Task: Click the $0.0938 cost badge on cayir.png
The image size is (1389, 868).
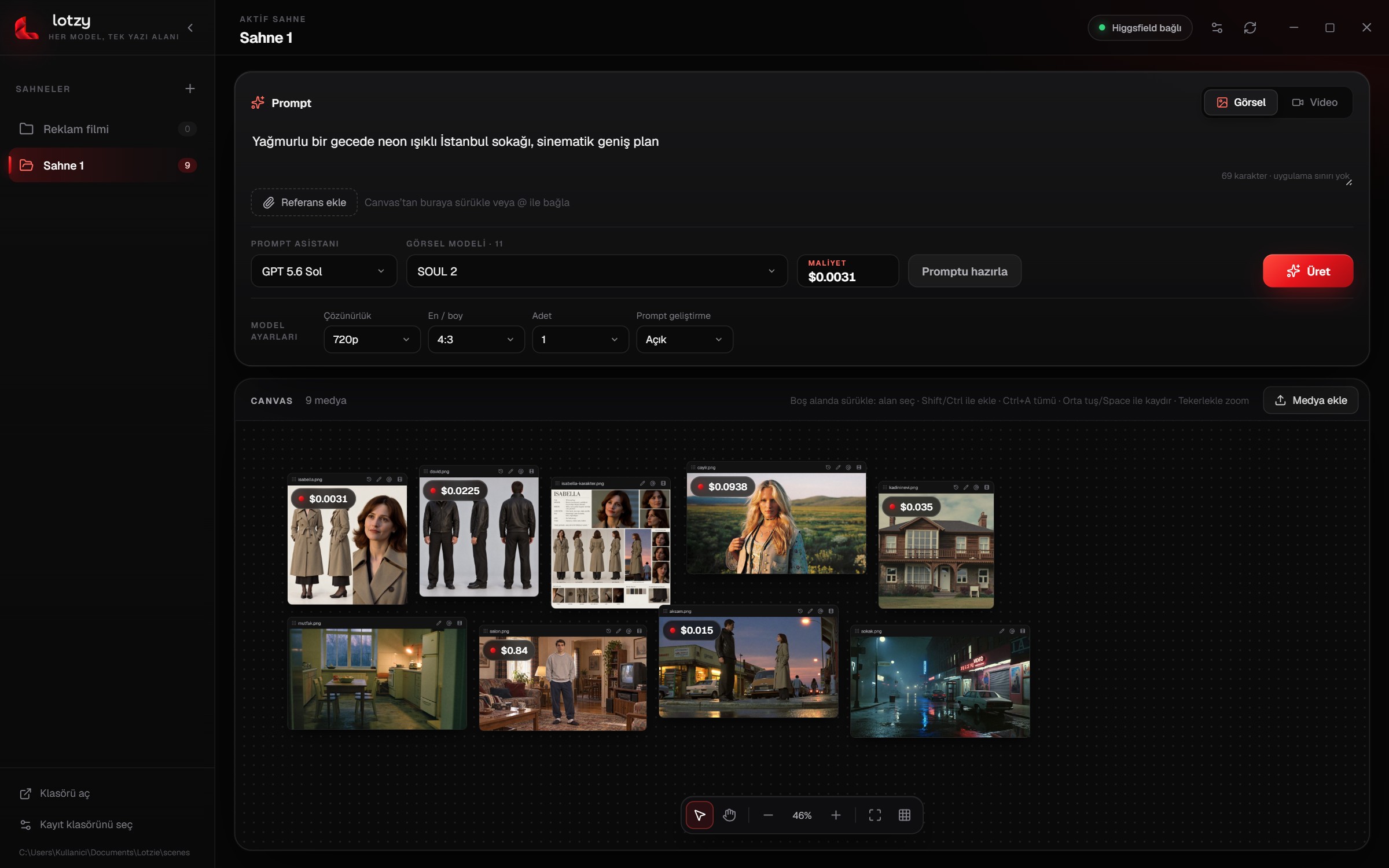Action: coord(722,487)
